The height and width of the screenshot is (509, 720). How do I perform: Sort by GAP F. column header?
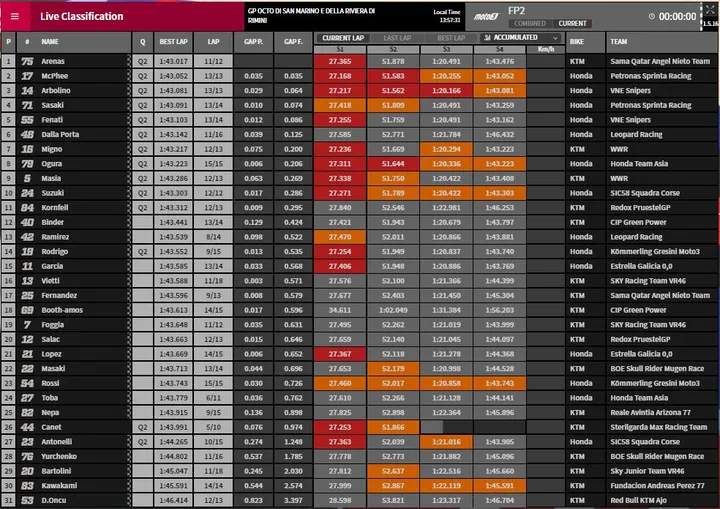(x=293, y=42)
